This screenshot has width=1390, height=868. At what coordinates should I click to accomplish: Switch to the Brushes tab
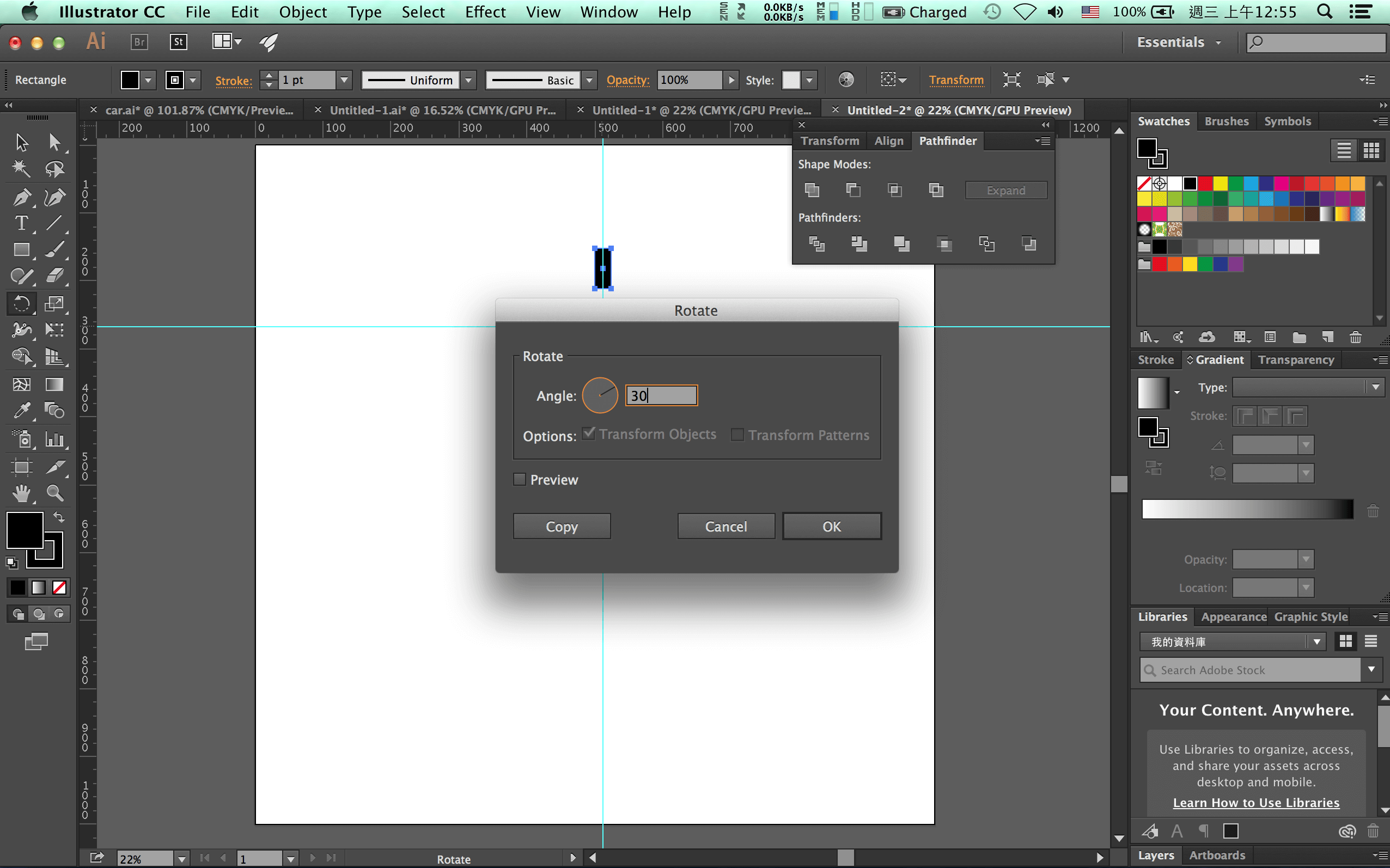point(1227,121)
